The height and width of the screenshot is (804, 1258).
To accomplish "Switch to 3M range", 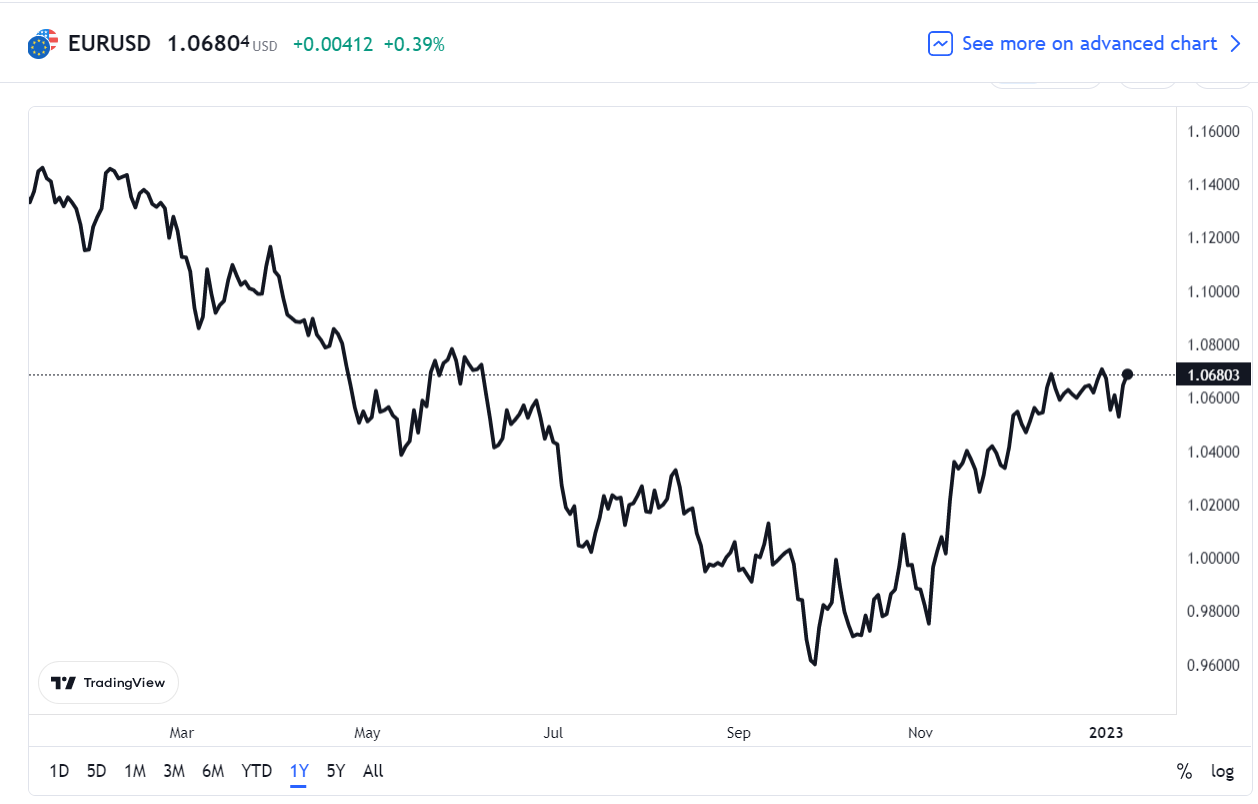I will tap(174, 771).
